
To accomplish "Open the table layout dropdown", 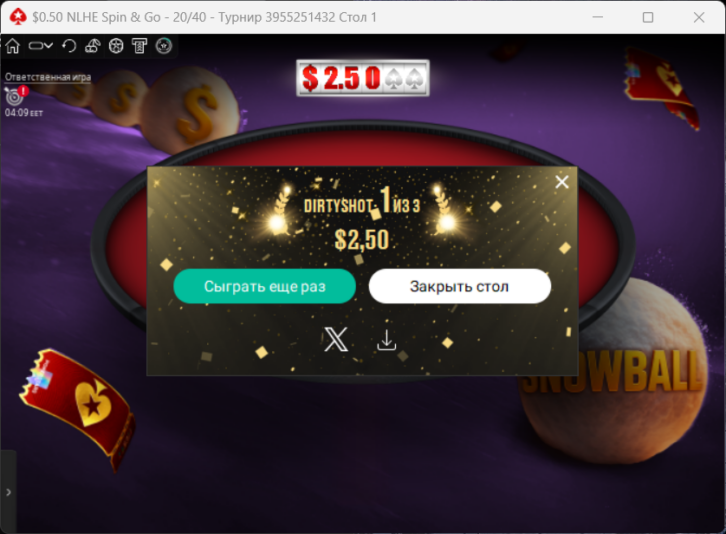I will point(41,46).
